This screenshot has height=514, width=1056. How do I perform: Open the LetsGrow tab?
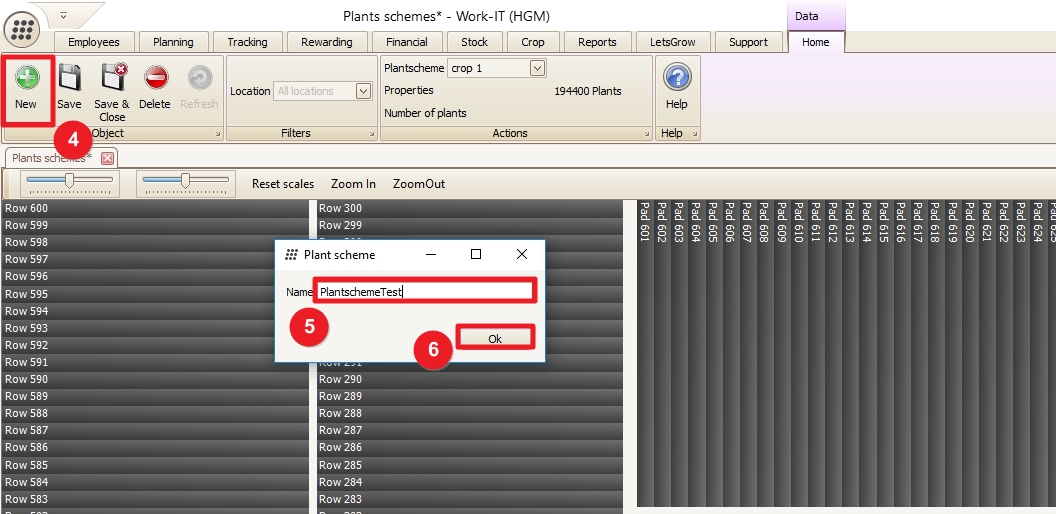tap(672, 42)
